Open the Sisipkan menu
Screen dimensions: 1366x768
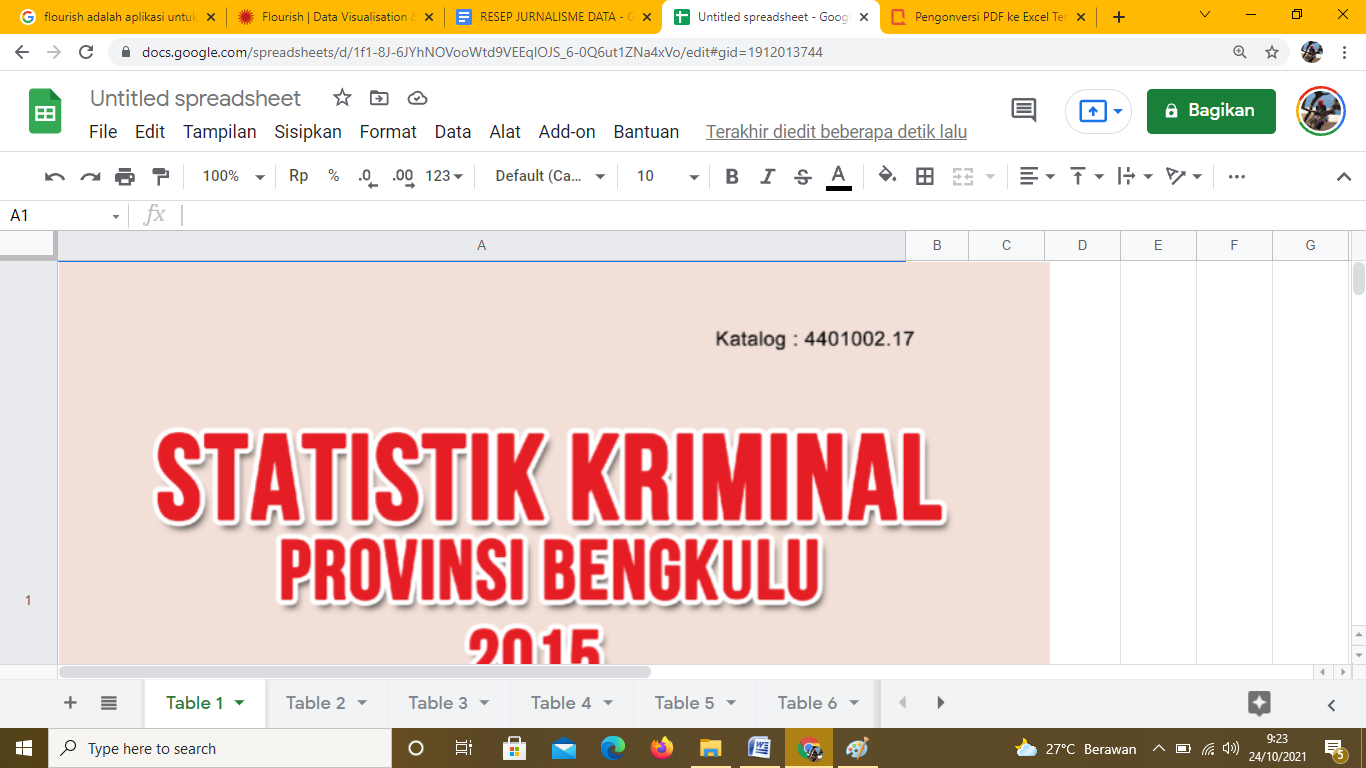tap(308, 132)
